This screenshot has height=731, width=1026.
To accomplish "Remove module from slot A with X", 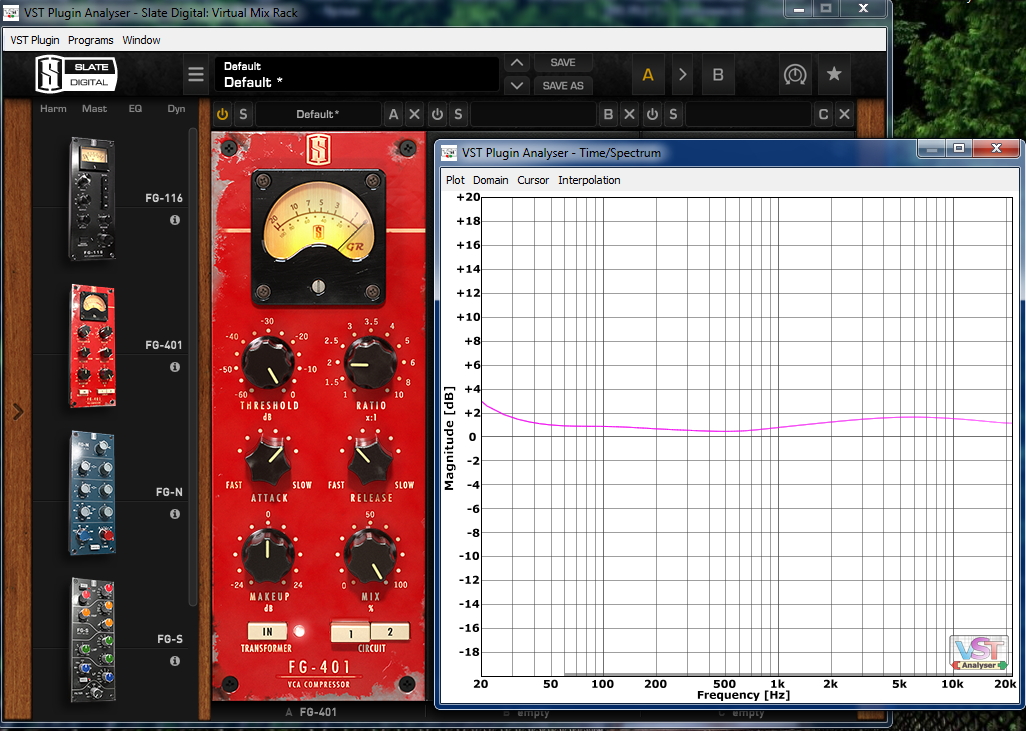I will click(414, 114).
